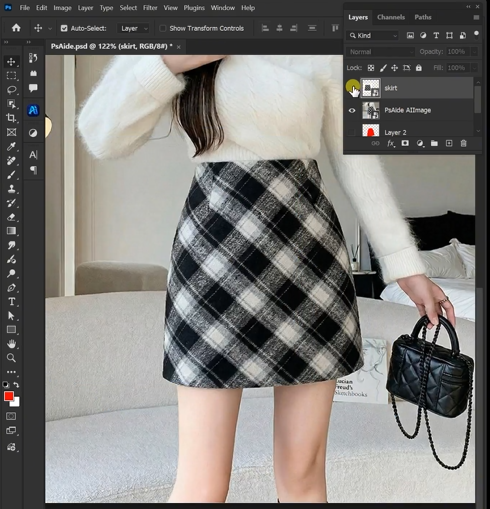Viewport: 490px width, 509px height.
Task: Toggle Quick Mask mode
Action: coord(11,416)
